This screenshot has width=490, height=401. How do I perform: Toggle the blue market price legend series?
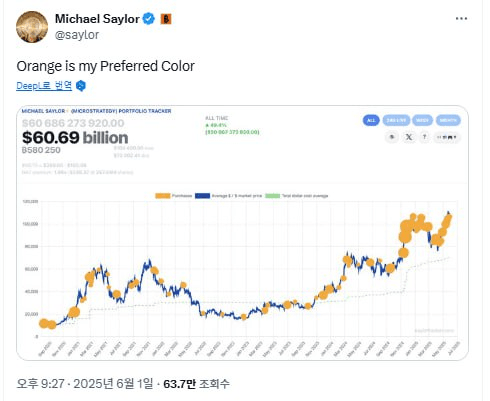[229, 196]
